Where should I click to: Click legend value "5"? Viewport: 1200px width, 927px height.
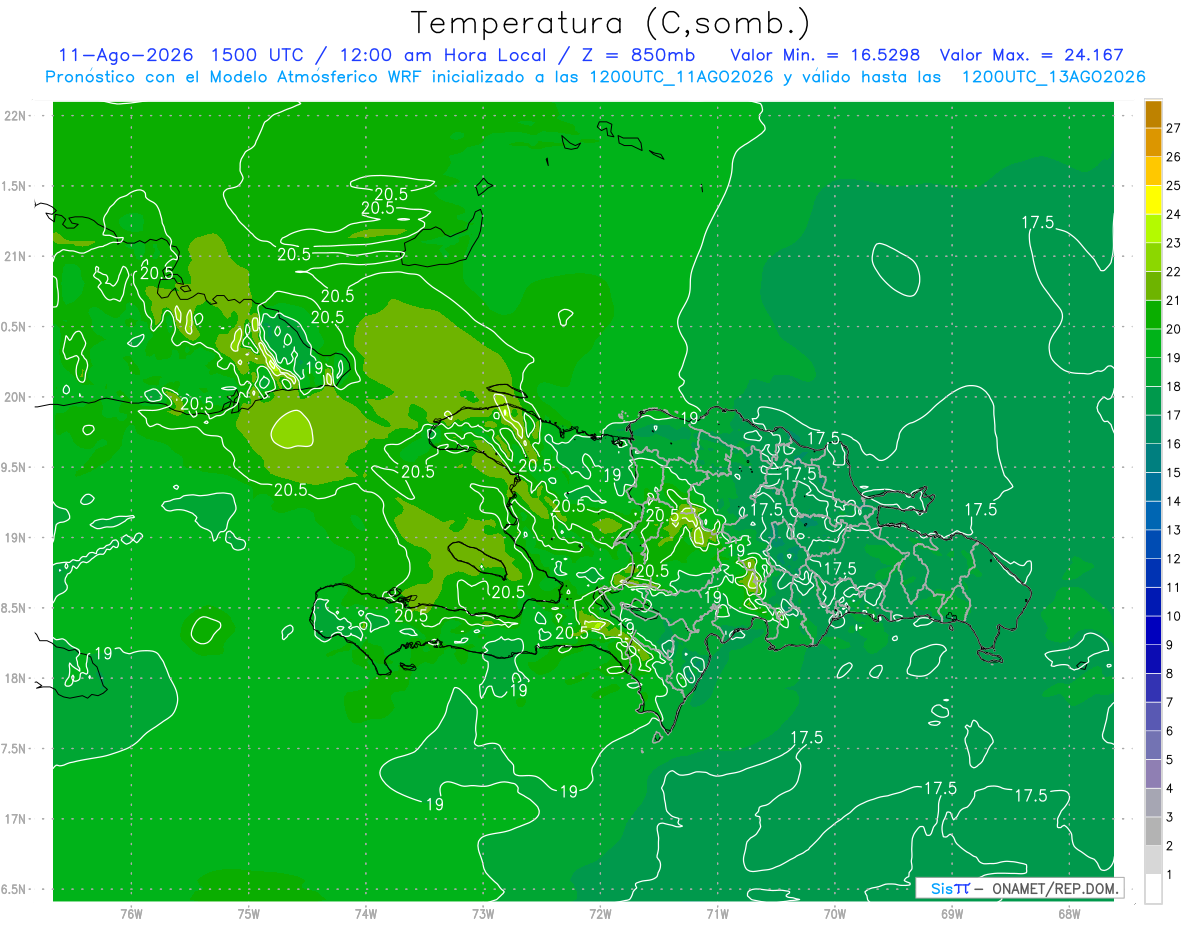tap(1170, 760)
